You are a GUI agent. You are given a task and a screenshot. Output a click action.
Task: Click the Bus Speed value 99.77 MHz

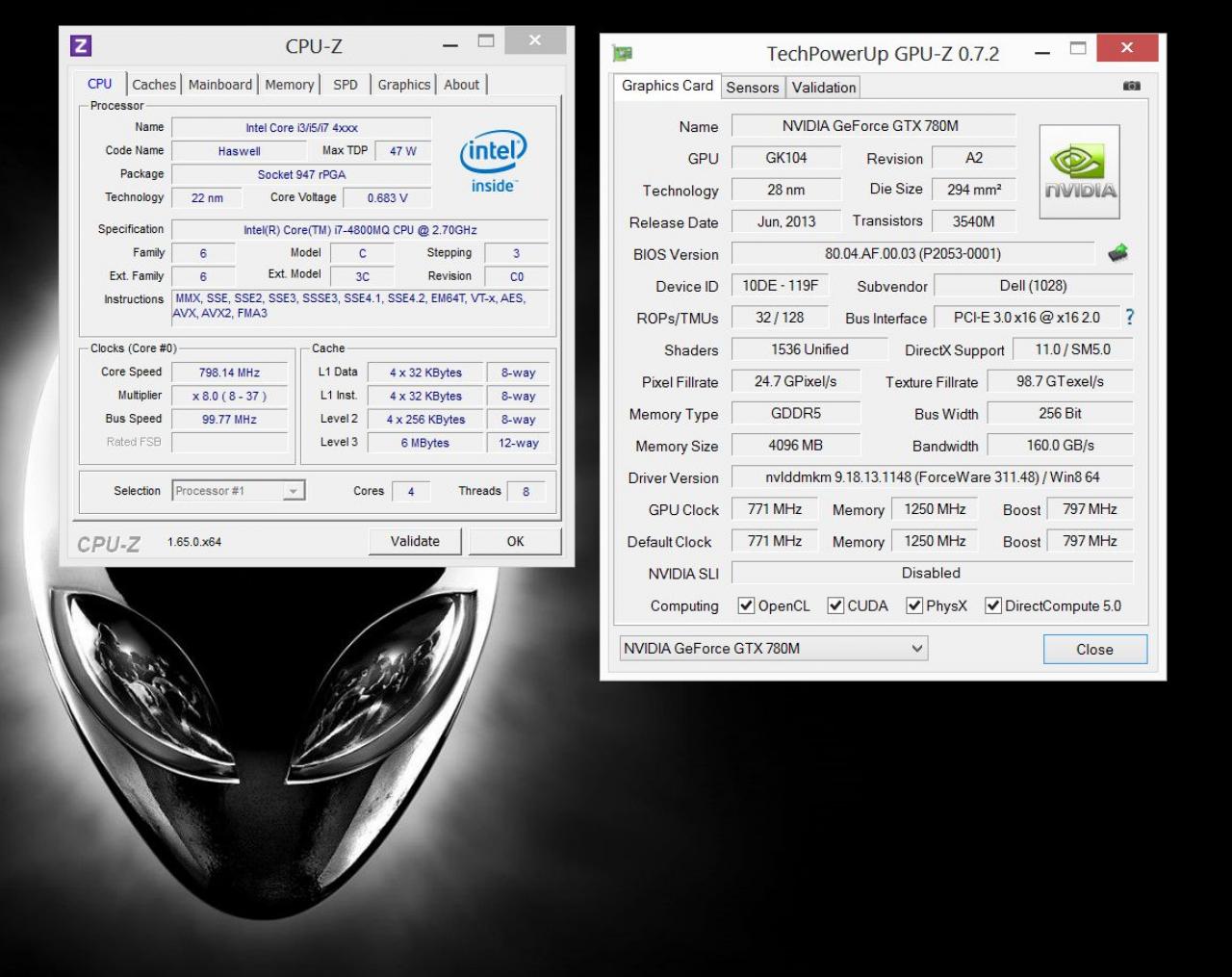229,419
